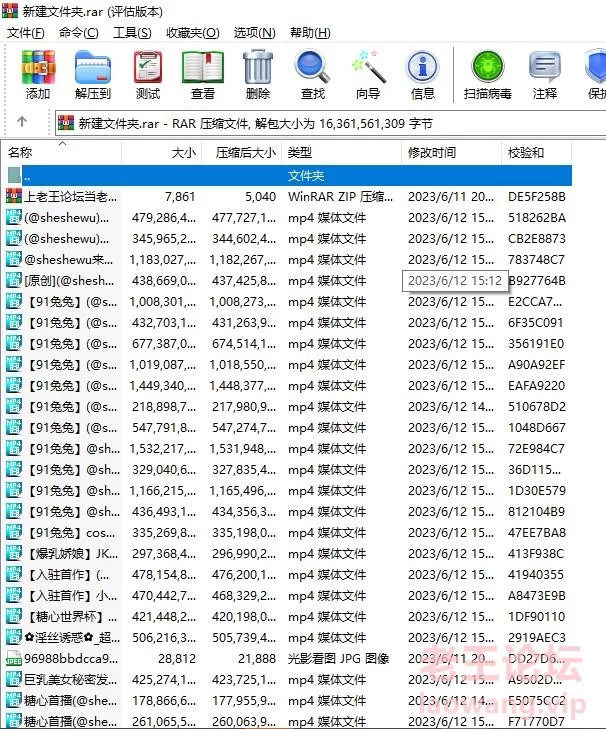Go up one level with the arrow
The image size is (606, 729).
pyautogui.click(x=22, y=122)
